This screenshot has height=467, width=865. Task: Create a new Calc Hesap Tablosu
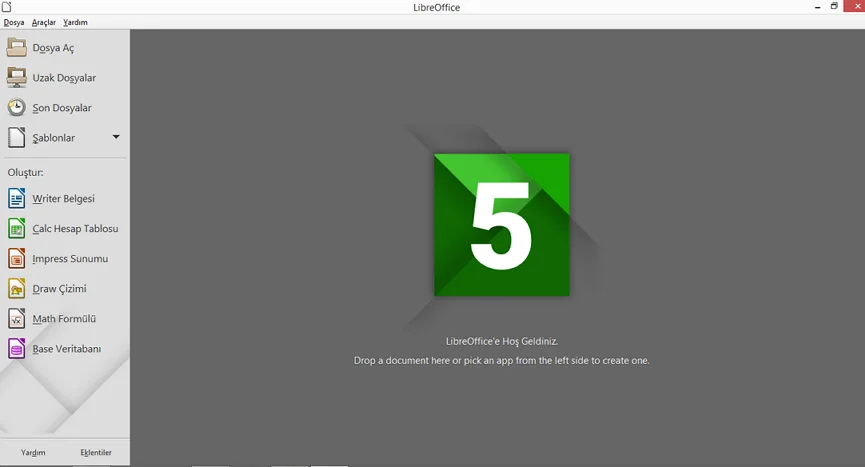(75, 228)
